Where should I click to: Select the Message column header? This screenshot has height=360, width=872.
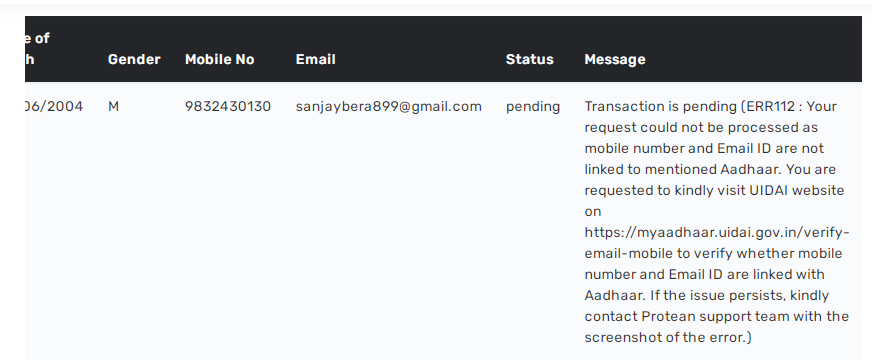(x=615, y=60)
